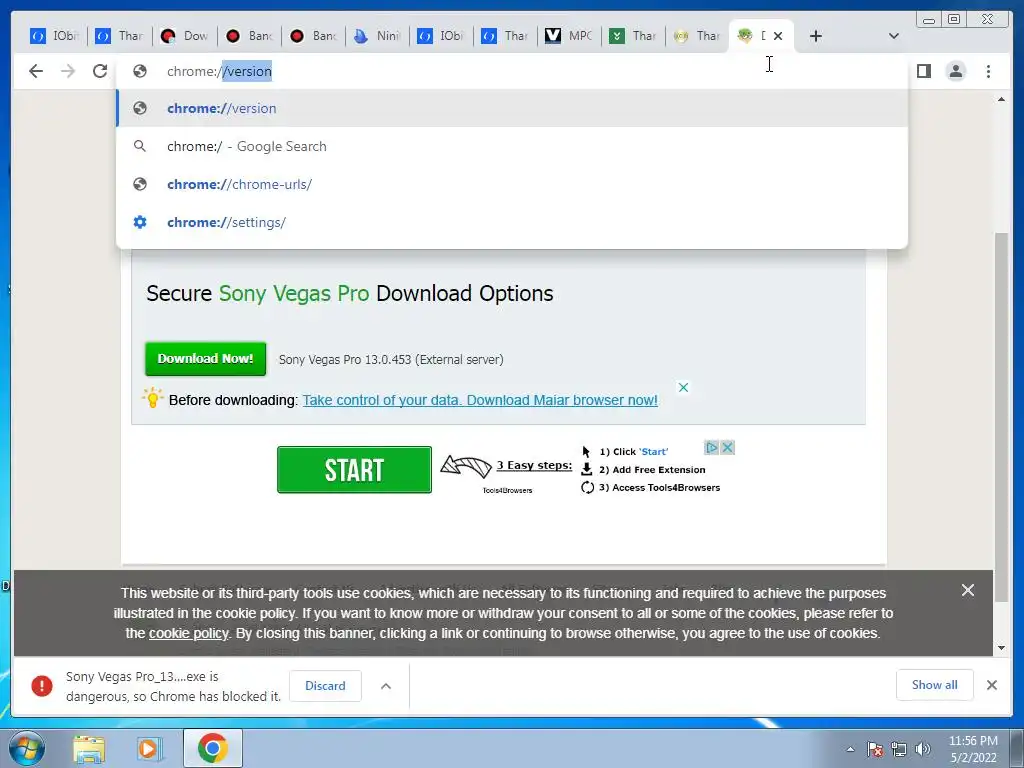
Task: Switch to the disc-icon 'Thar' tab
Action: click(697, 36)
